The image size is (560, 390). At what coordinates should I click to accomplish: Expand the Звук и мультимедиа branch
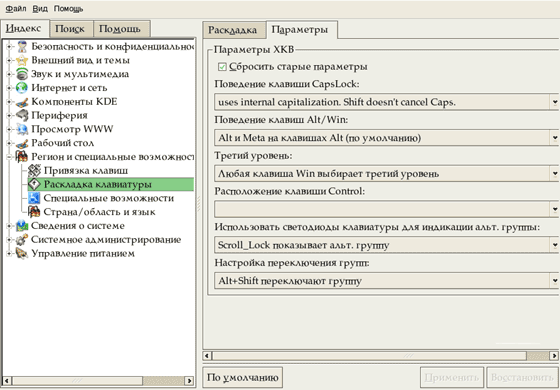(10, 74)
